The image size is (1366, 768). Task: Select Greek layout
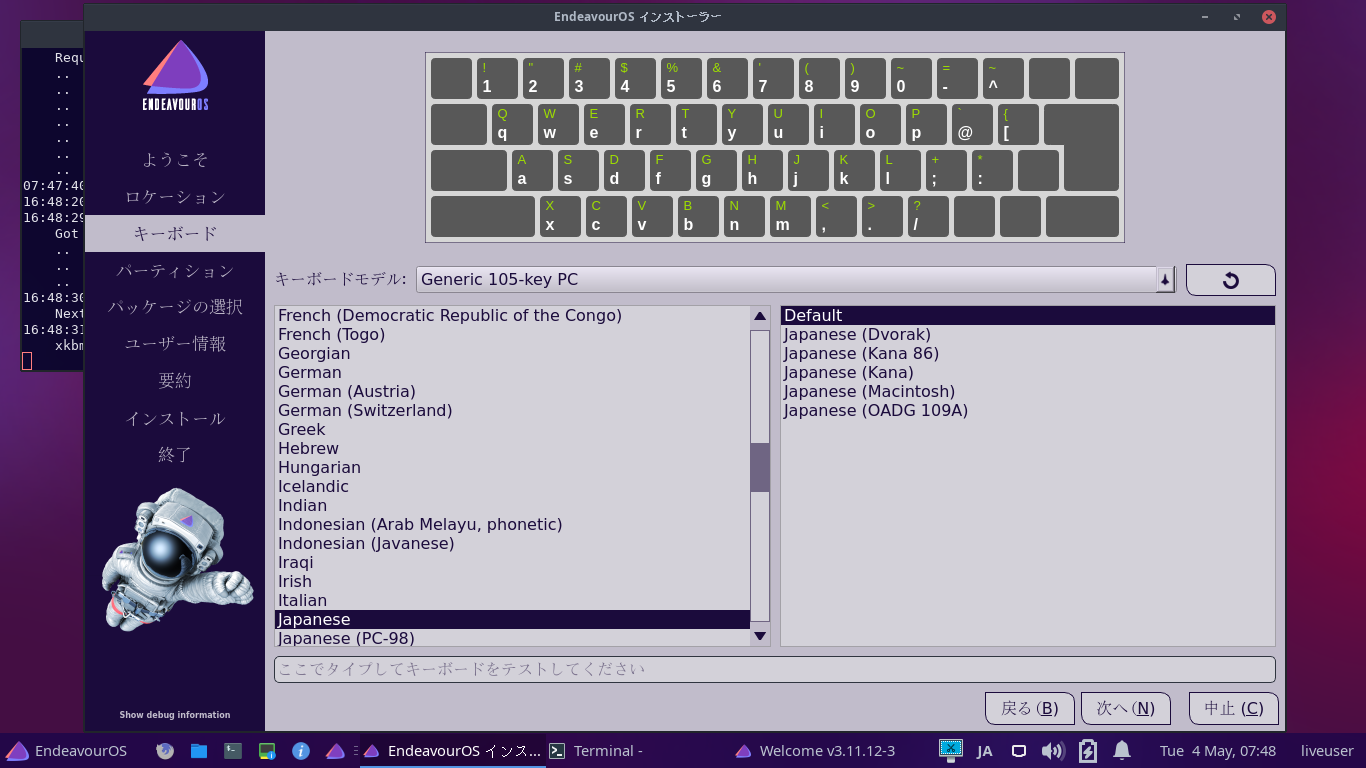coord(512,430)
